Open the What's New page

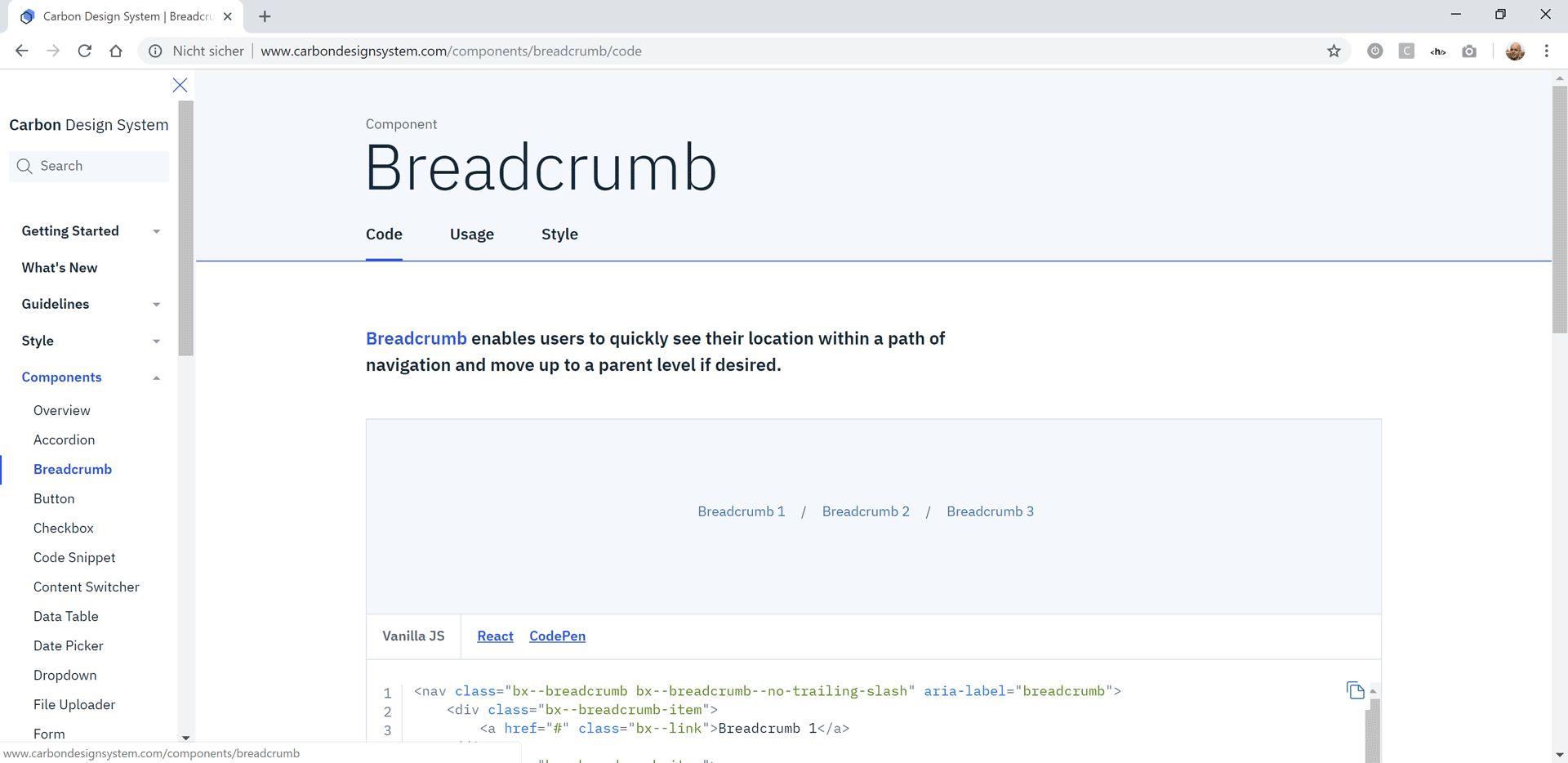[60, 268]
